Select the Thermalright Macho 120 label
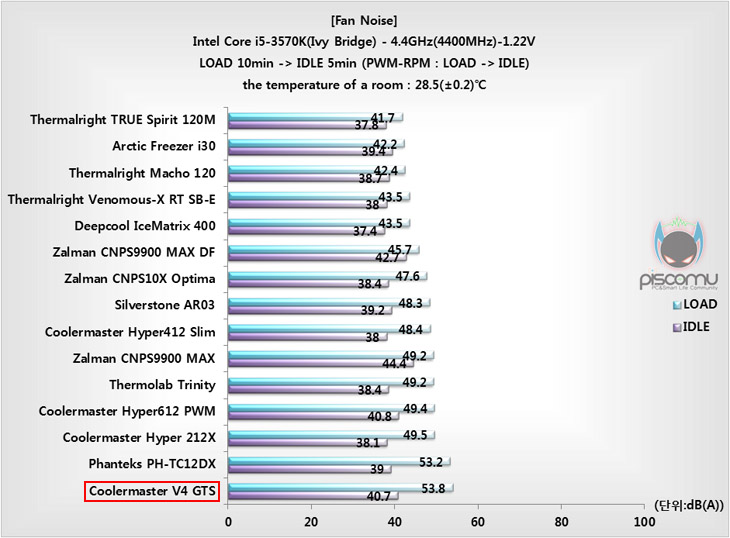 coord(142,173)
